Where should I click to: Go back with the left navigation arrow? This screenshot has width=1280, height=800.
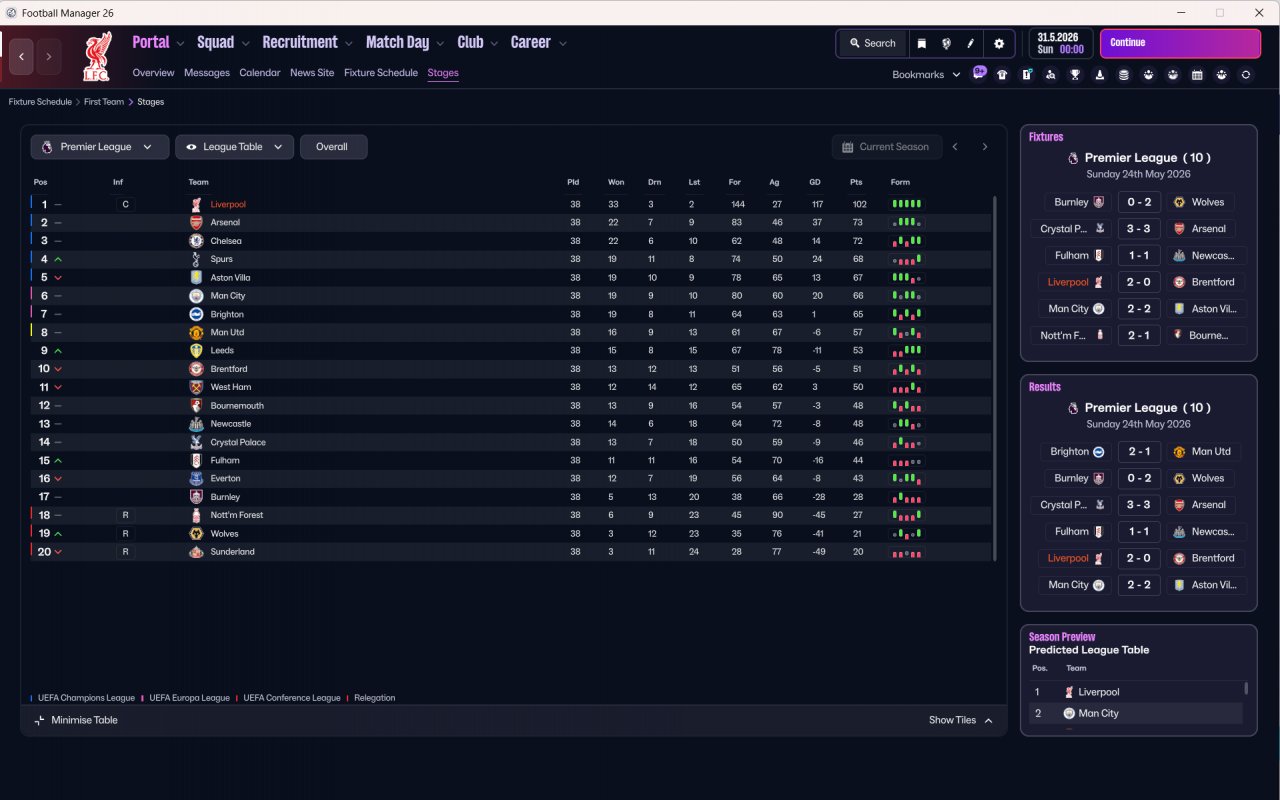[x=22, y=57]
